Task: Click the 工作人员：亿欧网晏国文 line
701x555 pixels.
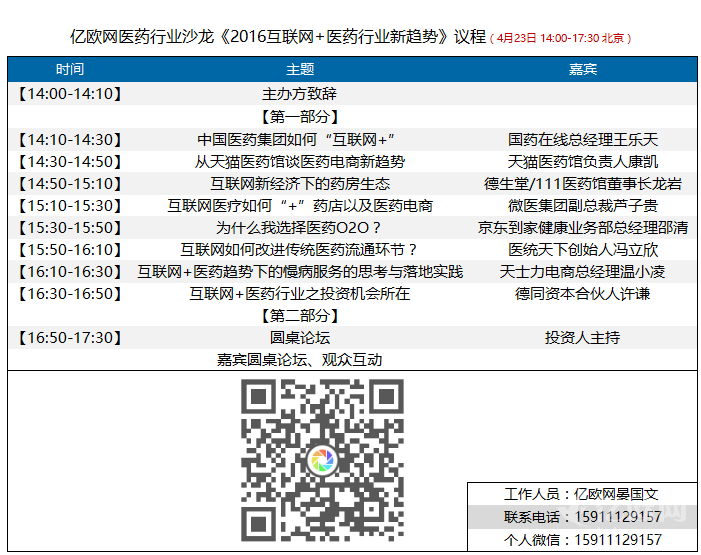Action: (581, 494)
